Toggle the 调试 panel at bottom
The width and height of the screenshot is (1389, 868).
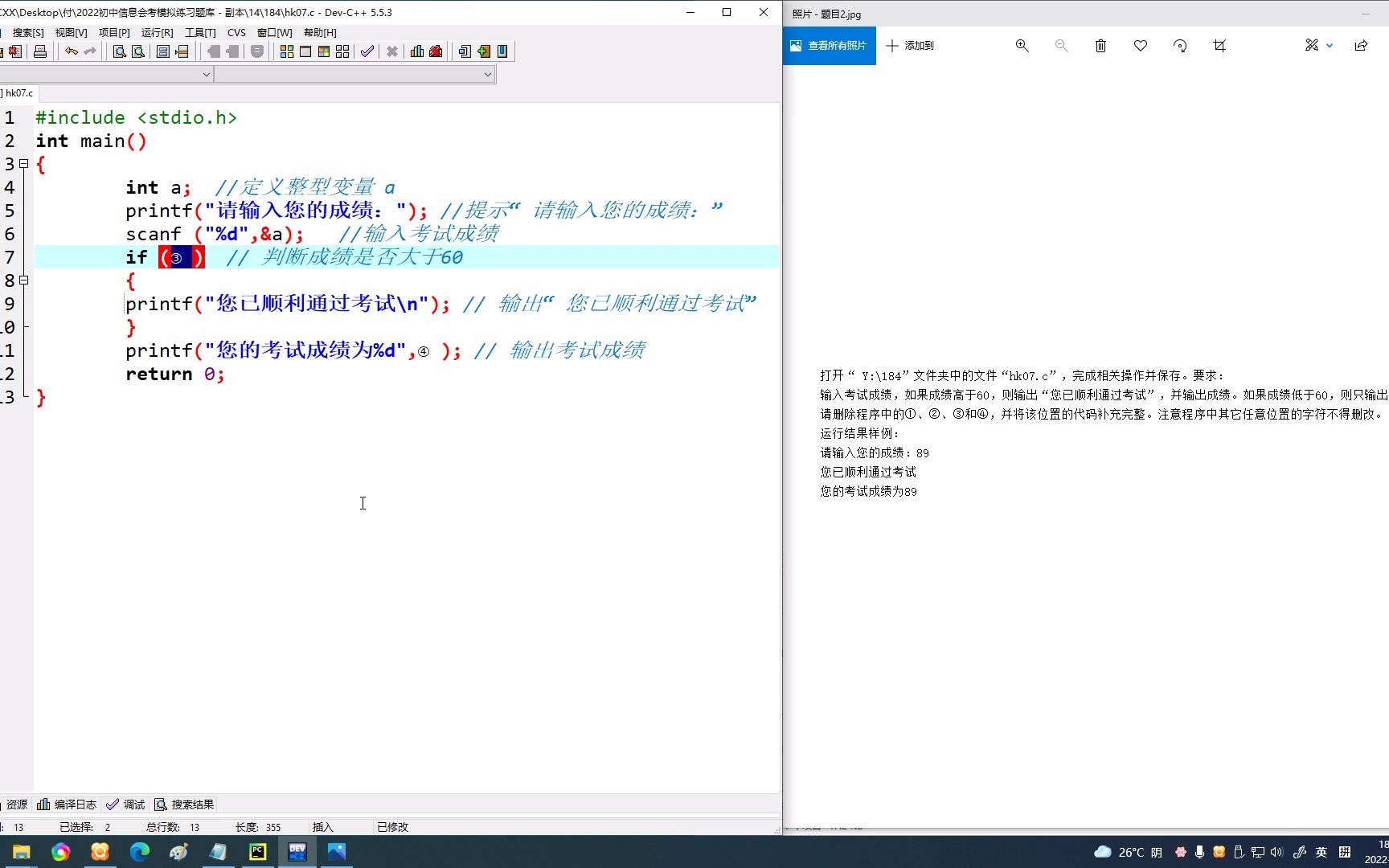click(x=125, y=804)
